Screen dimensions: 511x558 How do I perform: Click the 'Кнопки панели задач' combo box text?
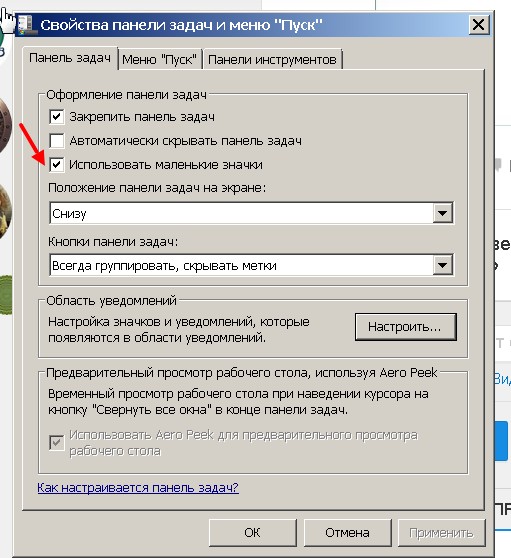pyautogui.click(x=164, y=265)
